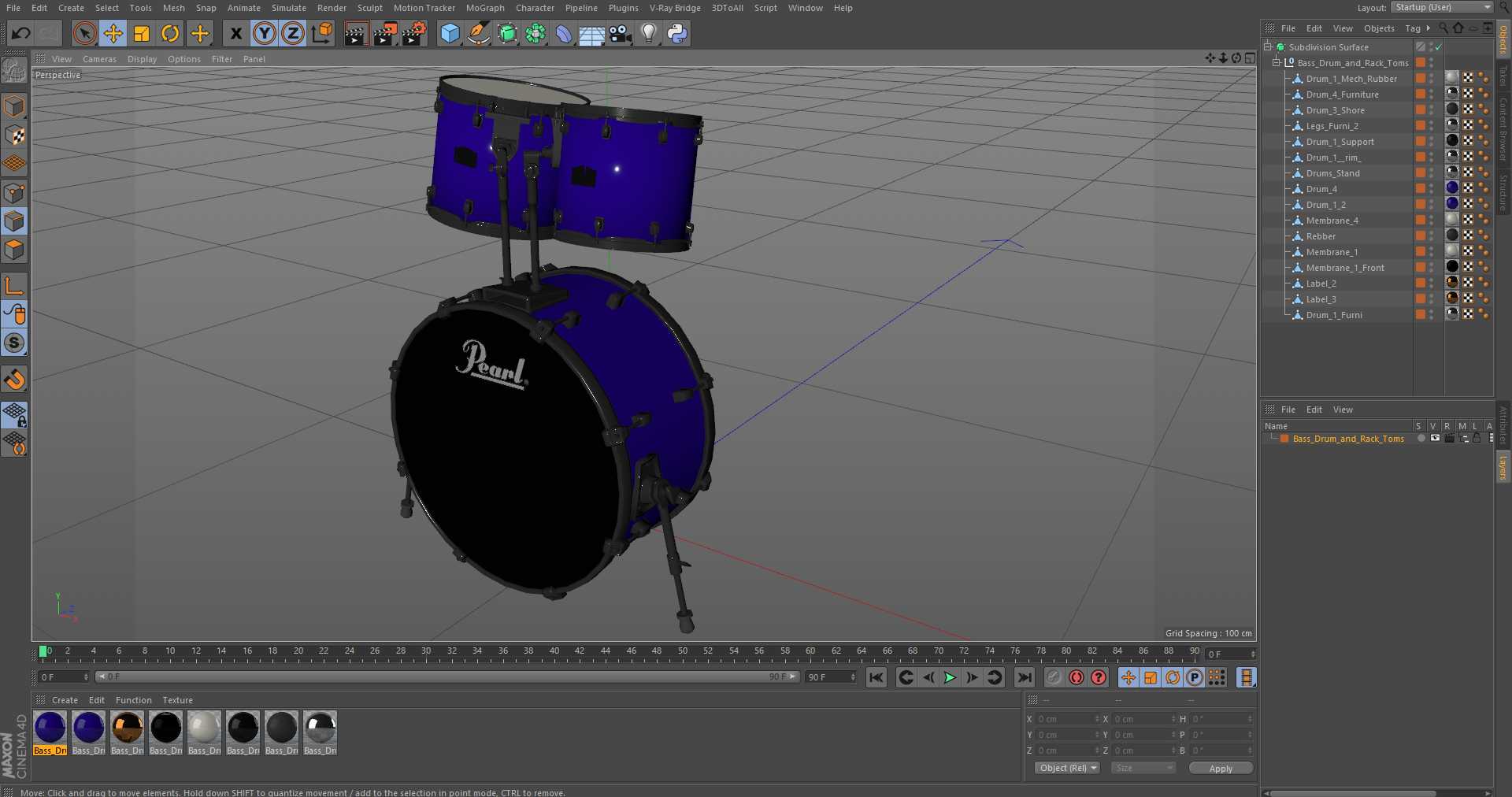The height and width of the screenshot is (797, 1512).
Task: Toggle visibility dots for Drum_4
Action: point(1432,189)
